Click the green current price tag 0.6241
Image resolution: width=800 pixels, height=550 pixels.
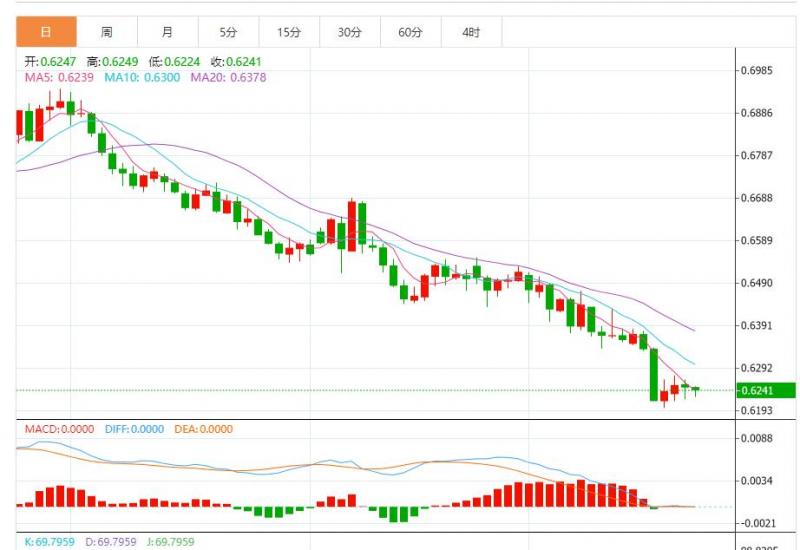click(x=766, y=390)
